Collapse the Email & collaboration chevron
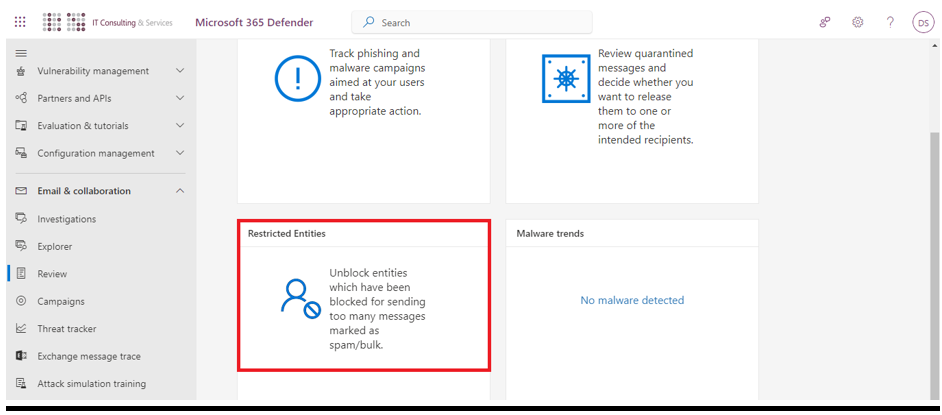Screen dimensions: 942x415 [180, 191]
